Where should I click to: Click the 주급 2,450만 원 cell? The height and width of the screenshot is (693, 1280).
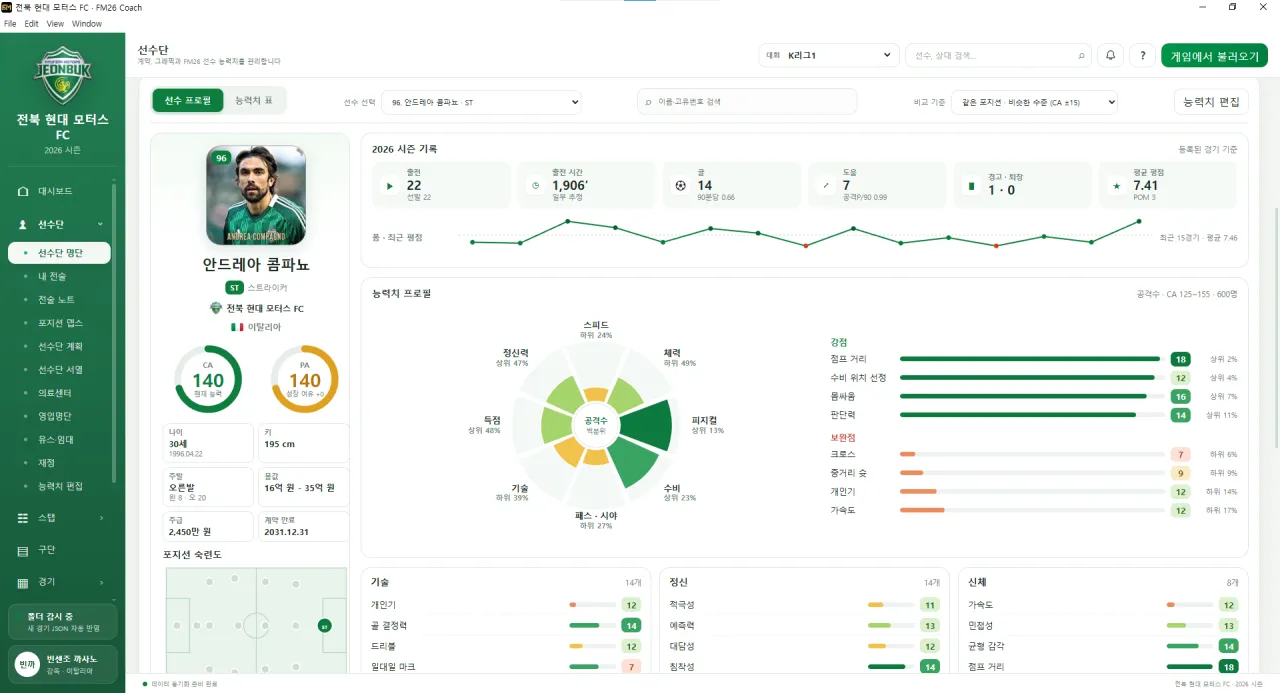[208, 526]
